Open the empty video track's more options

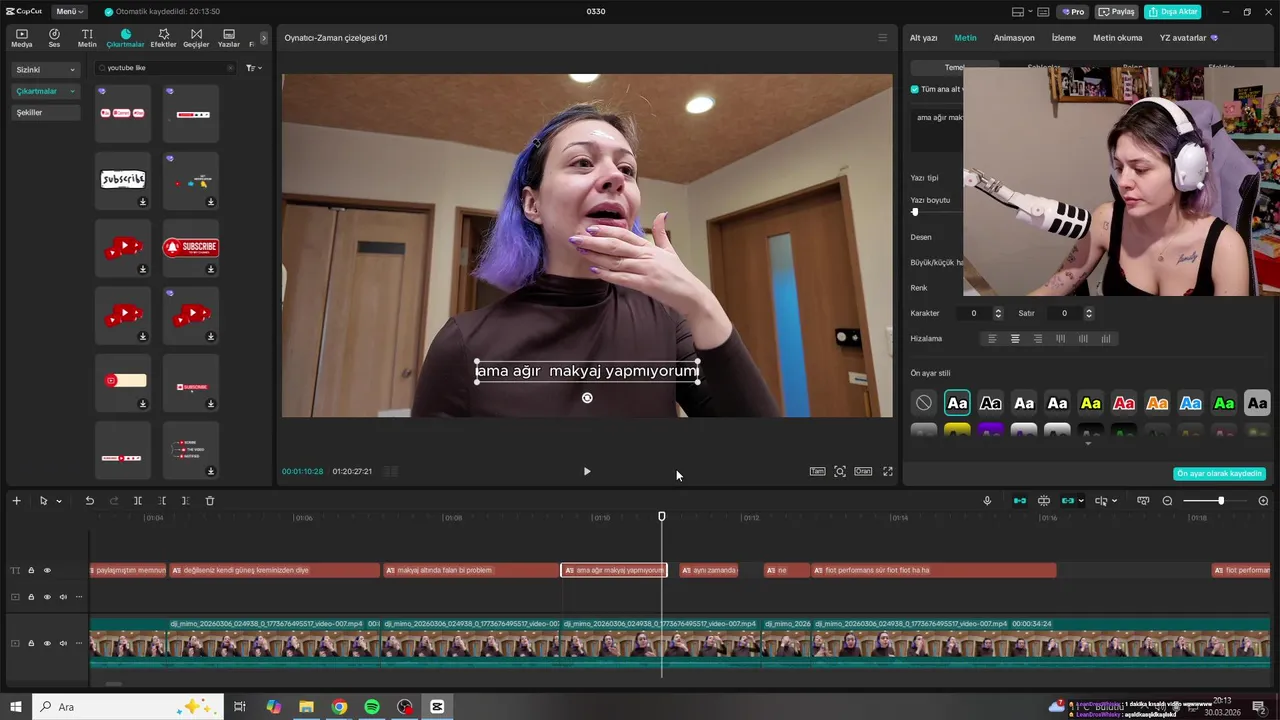click(79, 597)
